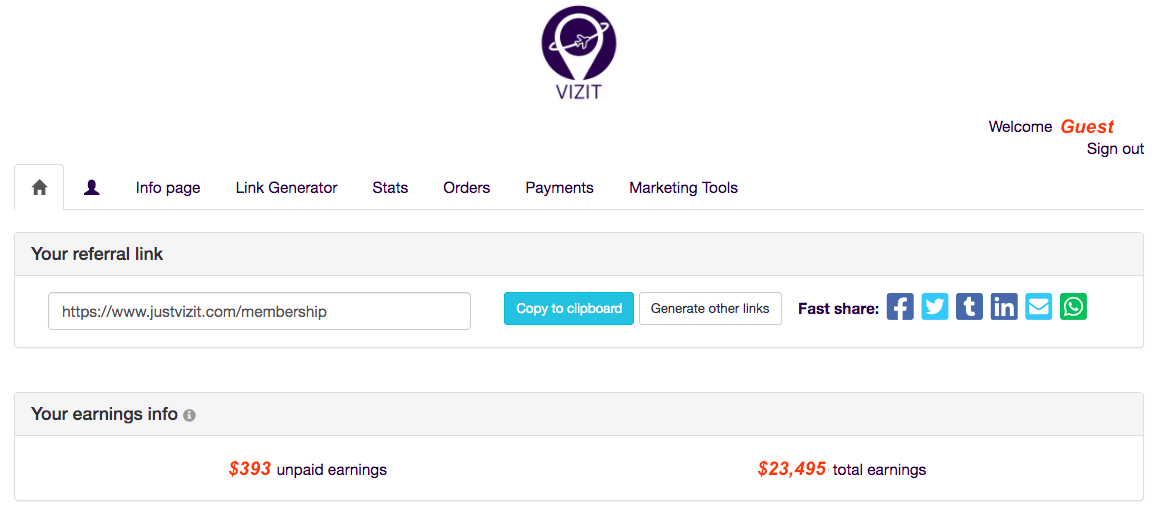The height and width of the screenshot is (527, 1173).
Task: Focus the referral link URL field
Action: pyautogui.click(x=259, y=311)
